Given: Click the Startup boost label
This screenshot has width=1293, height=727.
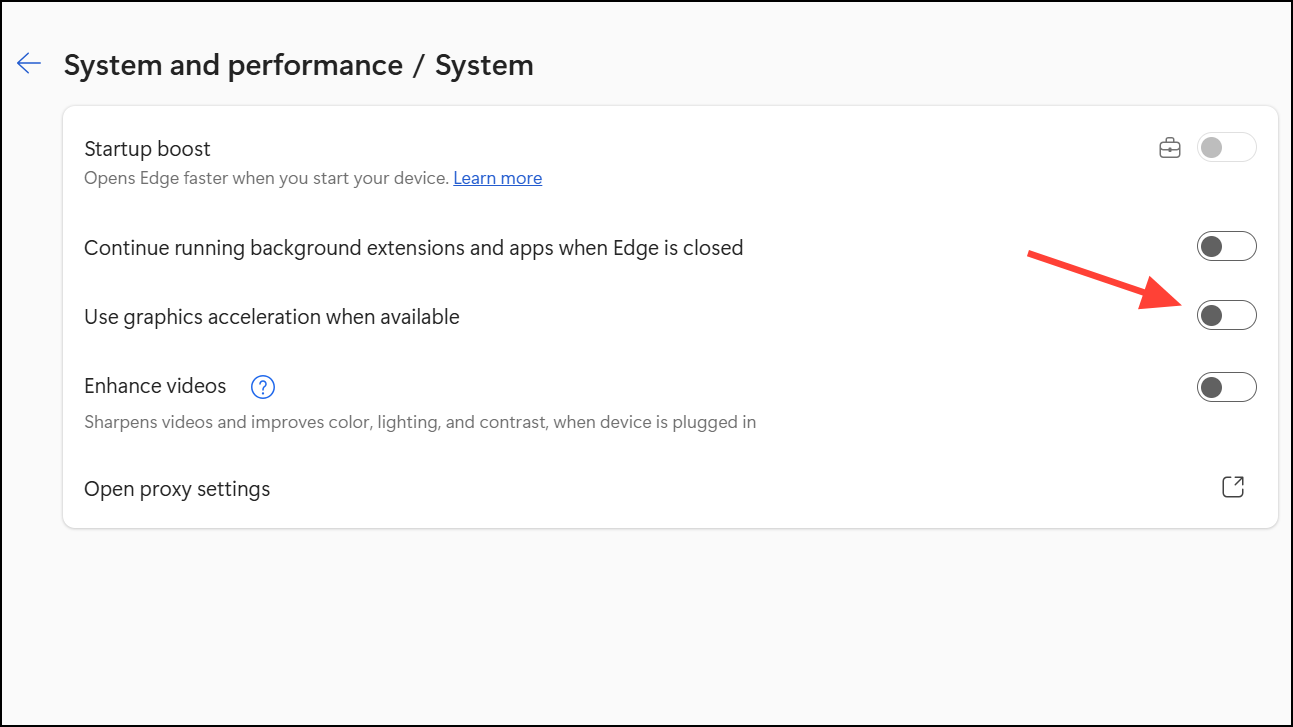Looking at the screenshot, I should tap(147, 149).
